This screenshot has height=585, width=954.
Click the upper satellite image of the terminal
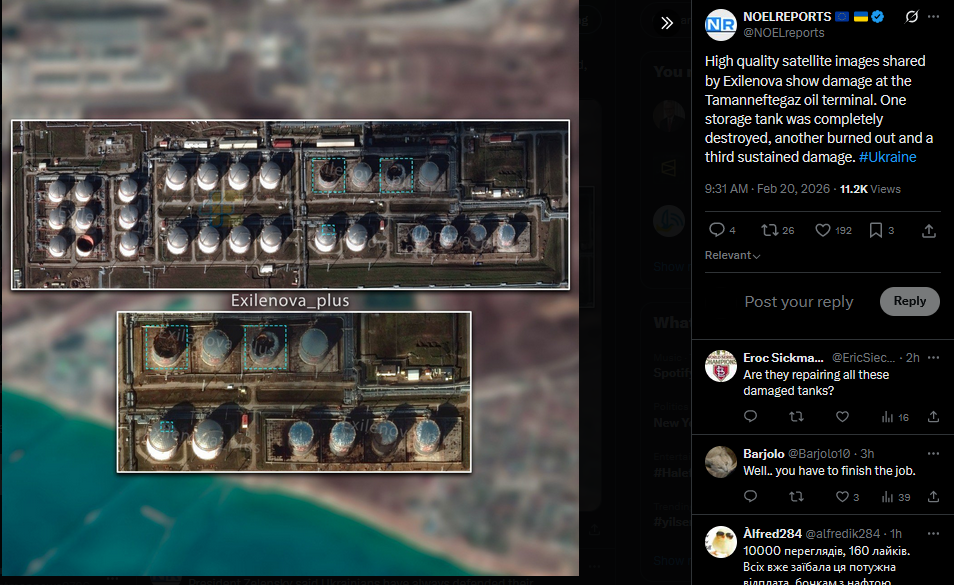pyautogui.click(x=290, y=204)
